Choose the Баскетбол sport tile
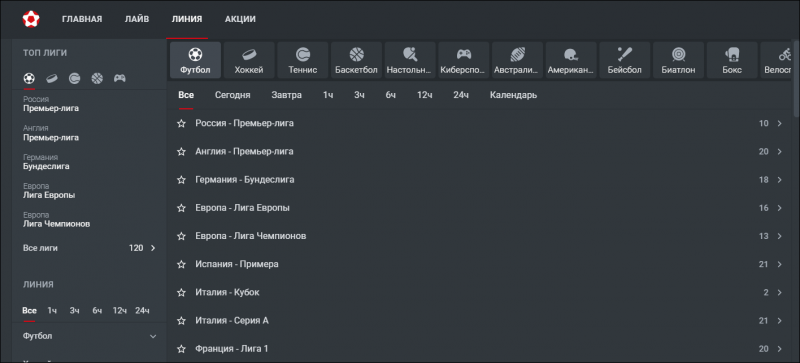Screen dimensions: 800x363 356,60
